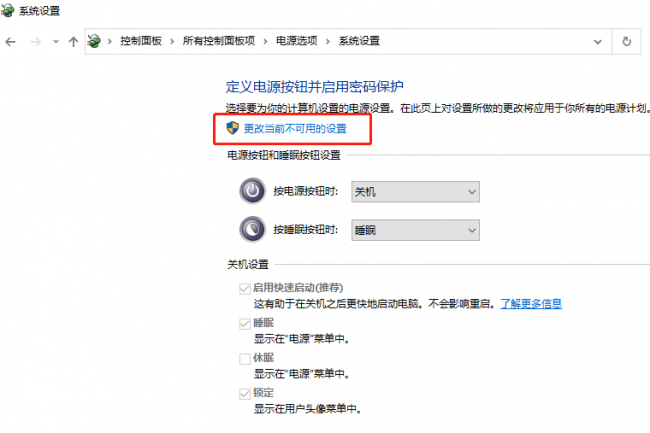Image resolution: width=650 pixels, height=433 pixels.
Task: Click the forward navigation arrow
Action: [x=36, y=41]
